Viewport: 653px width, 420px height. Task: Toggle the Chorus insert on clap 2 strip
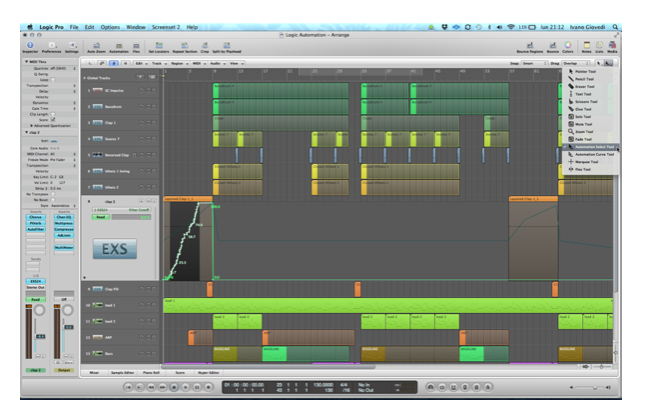click(35, 217)
